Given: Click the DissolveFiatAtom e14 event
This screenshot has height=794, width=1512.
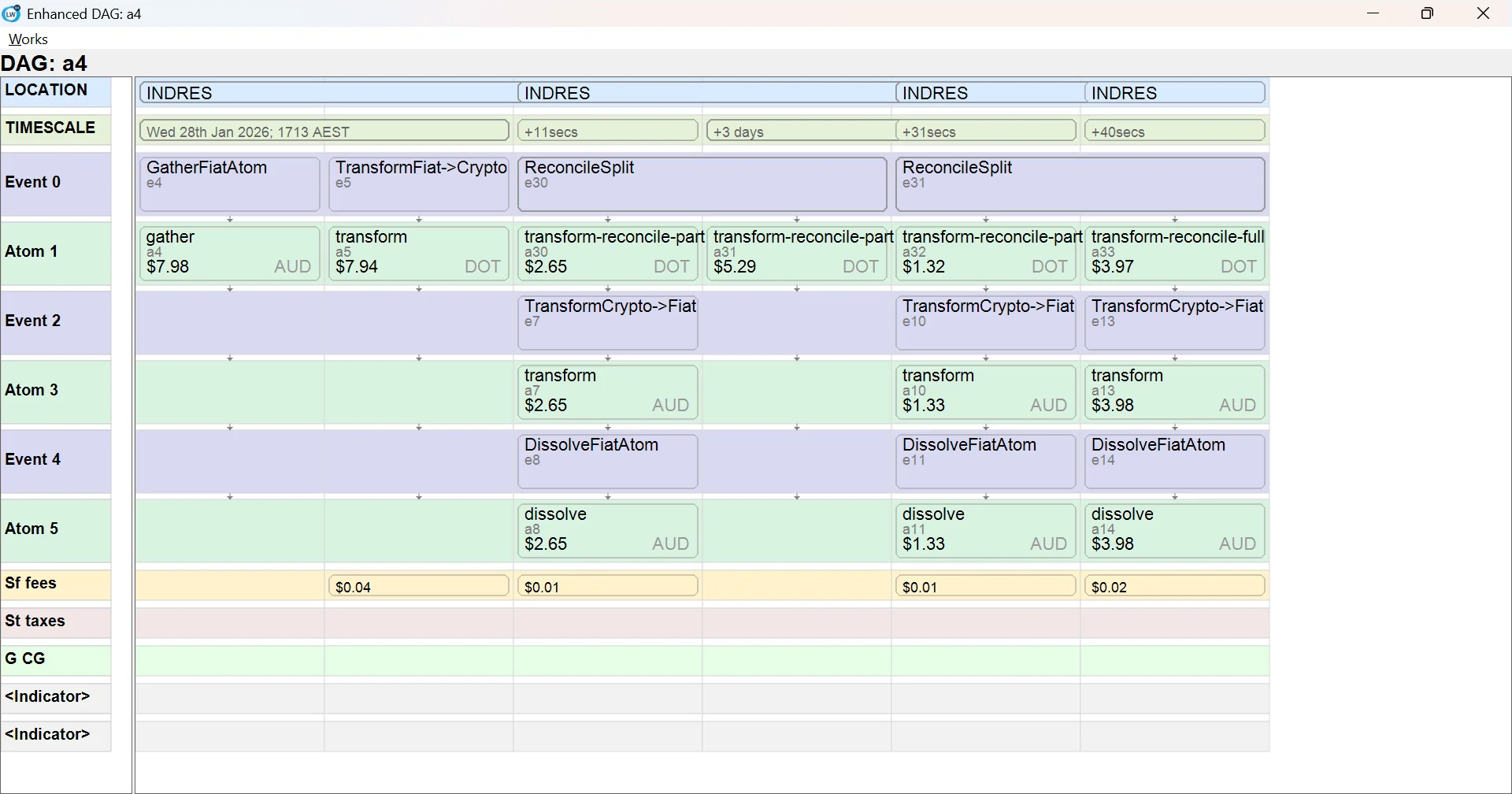Looking at the screenshot, I should (1174, 462).
